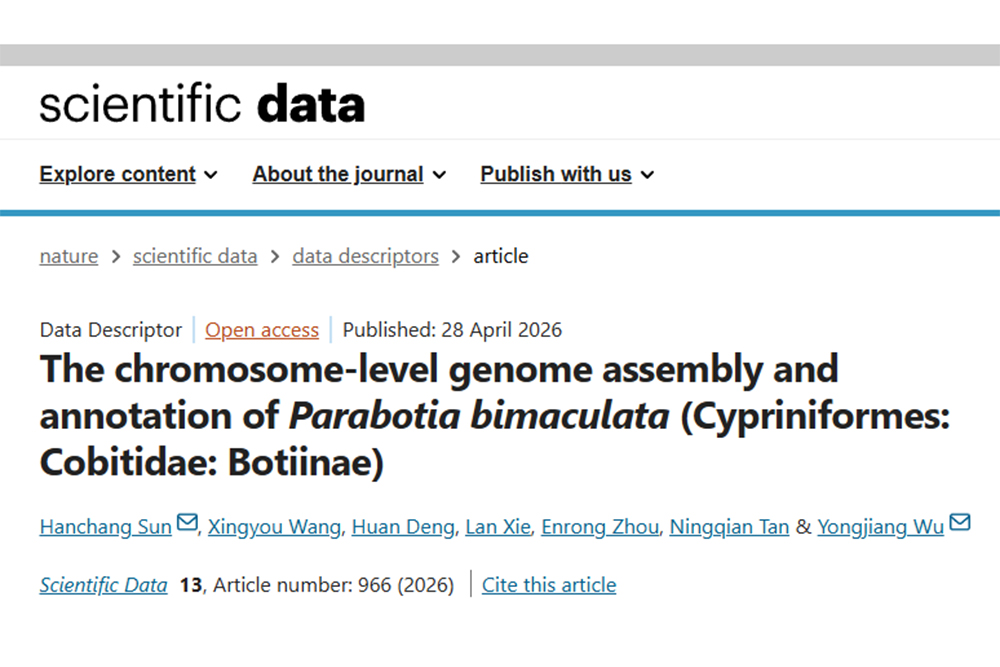Click the Scientific Data journal logo

point(202,103)
